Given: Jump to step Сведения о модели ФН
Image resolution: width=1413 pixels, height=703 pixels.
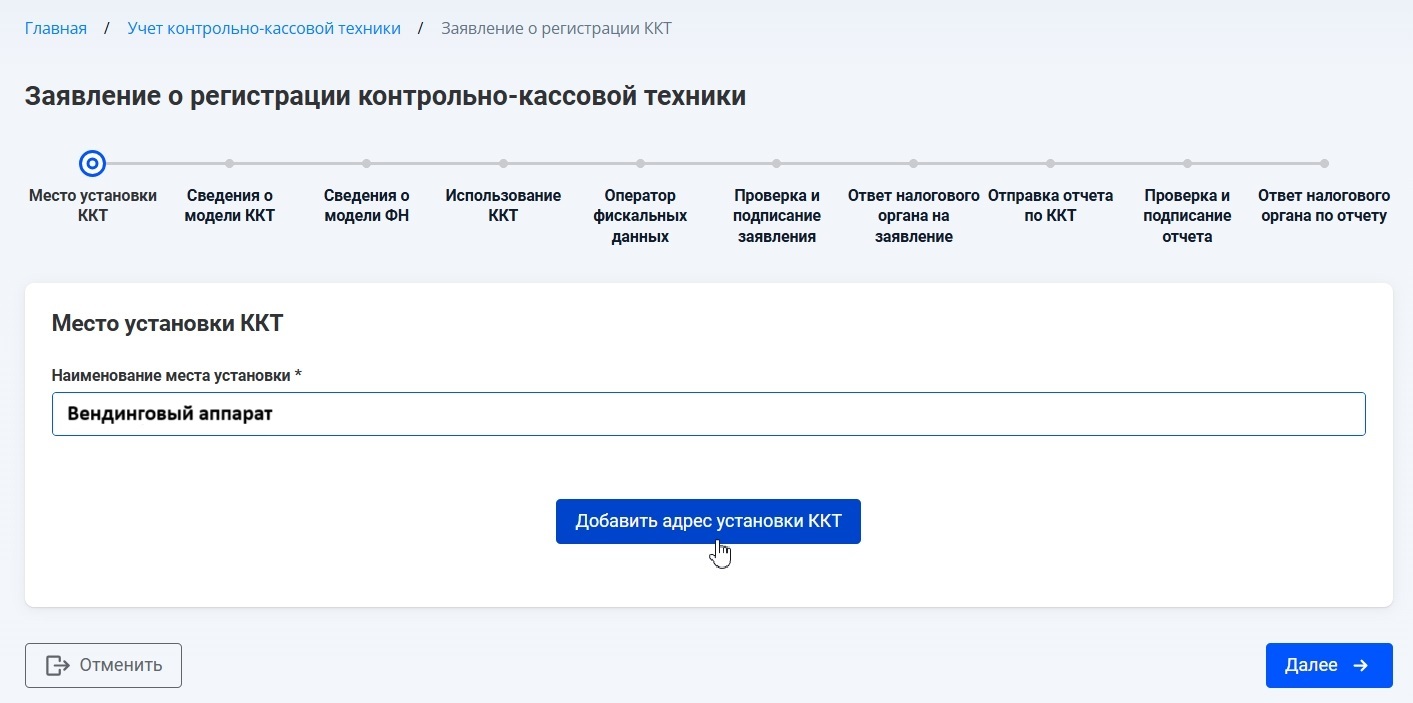Looking at the screenshot, I should (366, 205).
